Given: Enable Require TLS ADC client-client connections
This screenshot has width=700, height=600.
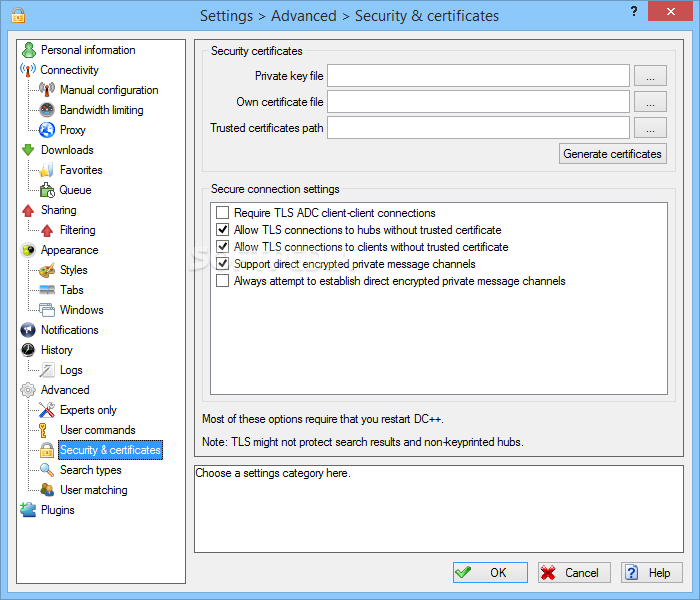Looking at the screenshot, I should [222, 212].
